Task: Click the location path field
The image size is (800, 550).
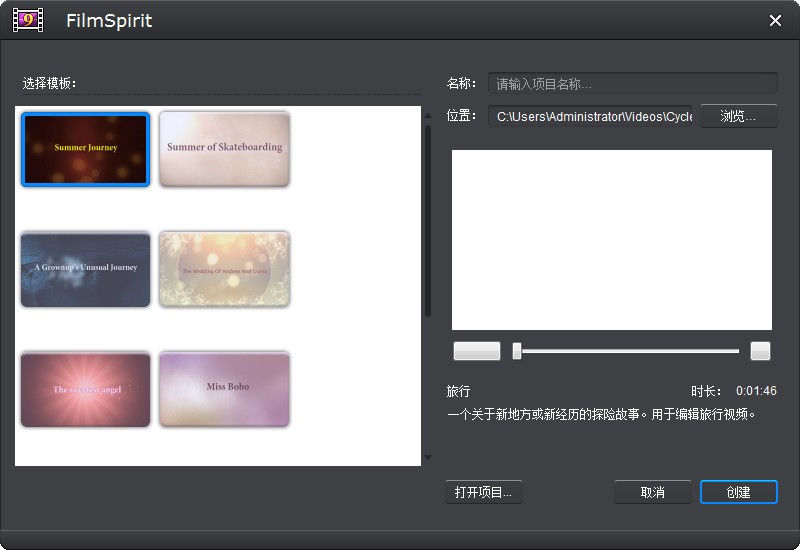Action: [x=590, y=116]
